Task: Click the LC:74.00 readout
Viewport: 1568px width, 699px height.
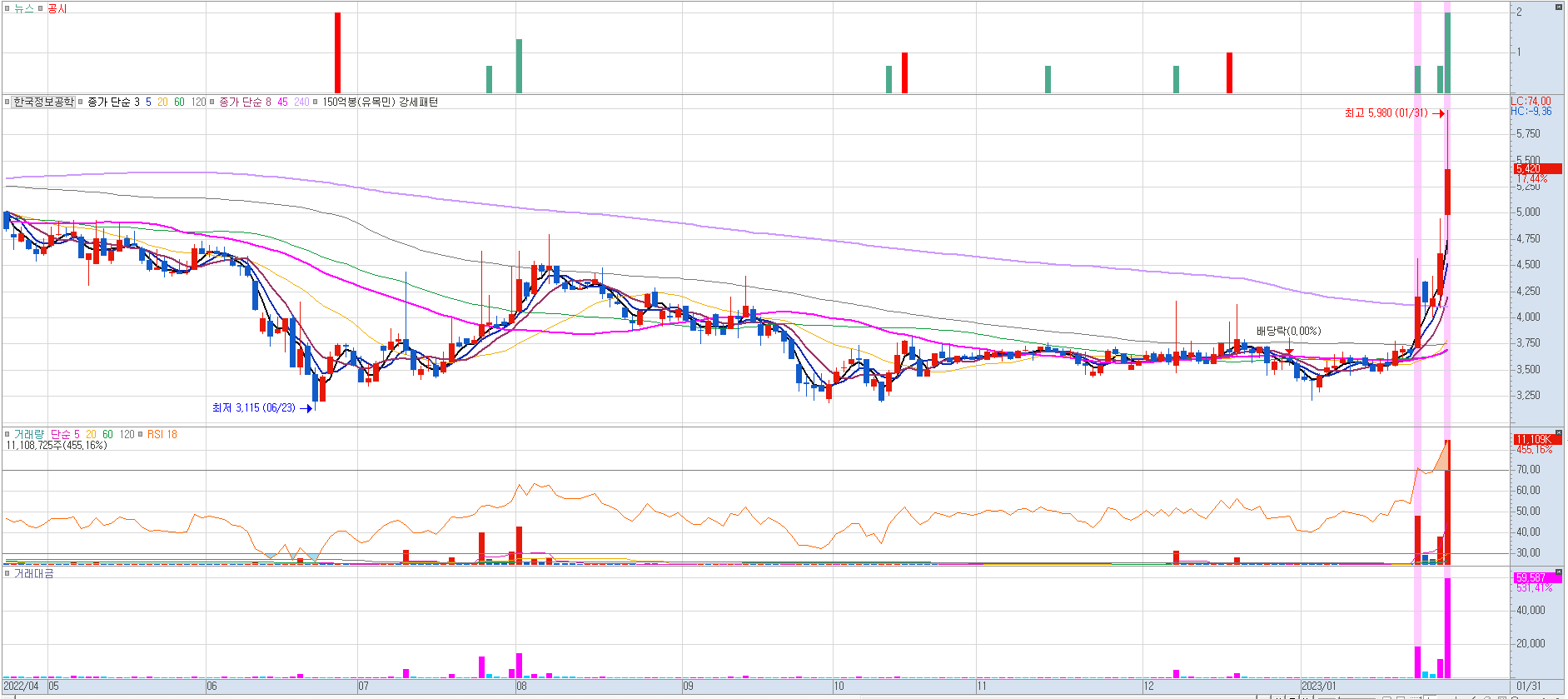Action: (x=1531, y=101)
